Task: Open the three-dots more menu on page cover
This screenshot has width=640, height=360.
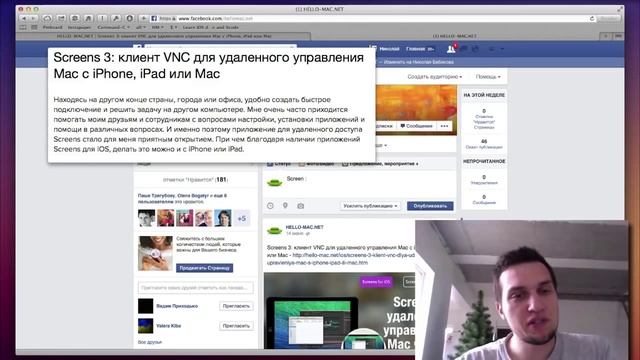Action: (444, 126)
